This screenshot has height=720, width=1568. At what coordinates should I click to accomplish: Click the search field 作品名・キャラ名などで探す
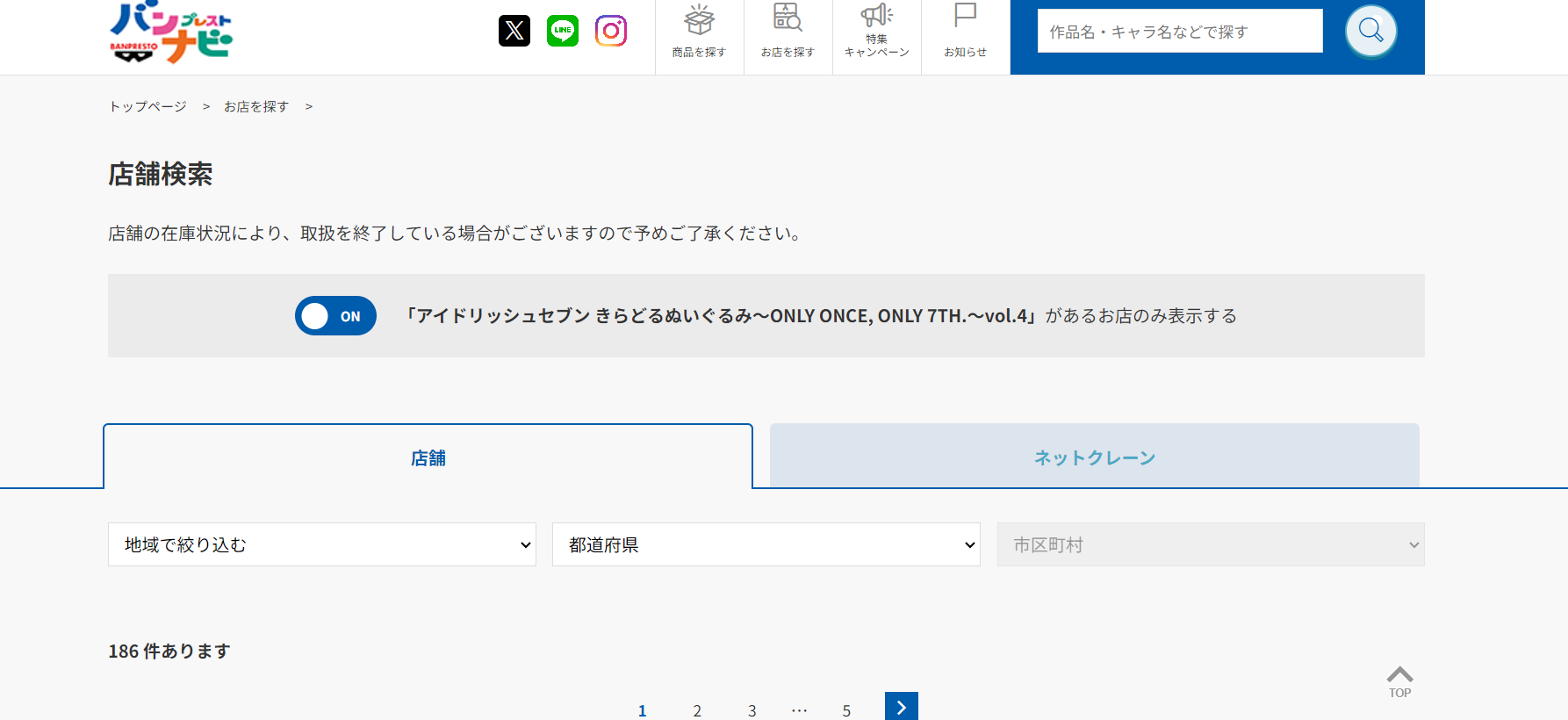point(1180,31)
